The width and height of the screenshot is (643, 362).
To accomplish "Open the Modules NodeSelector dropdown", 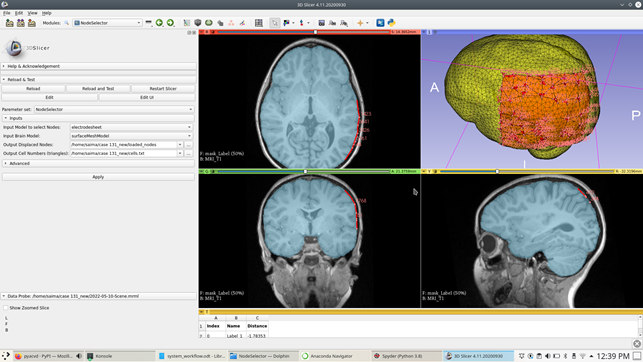I will coord(107,23).
